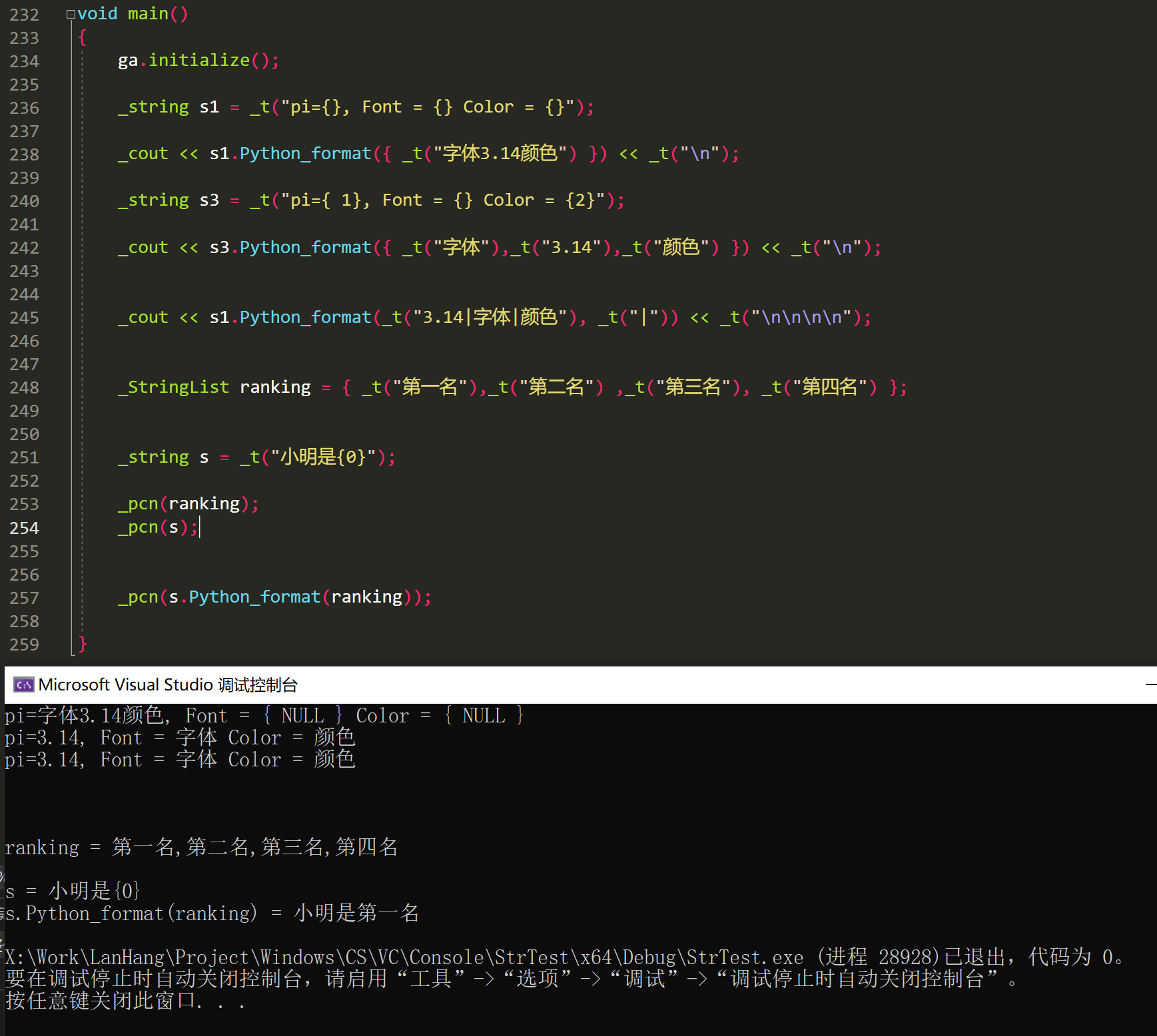Click the closing brace on line 259
Image resolution: width=1157 pixels, height=1036 pixels.
(x=83, y=644)
